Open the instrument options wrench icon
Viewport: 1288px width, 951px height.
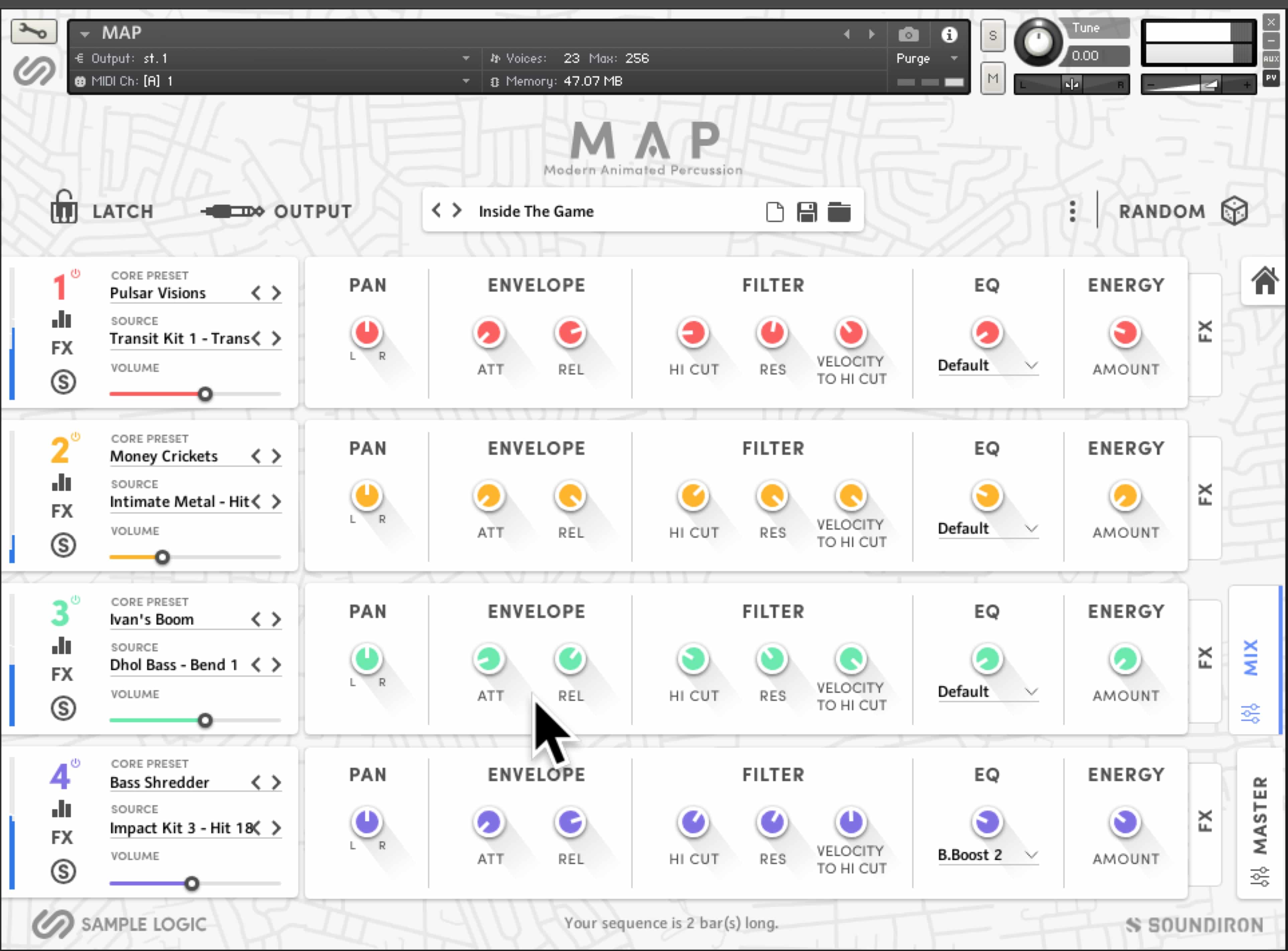[x=33, y=32]
